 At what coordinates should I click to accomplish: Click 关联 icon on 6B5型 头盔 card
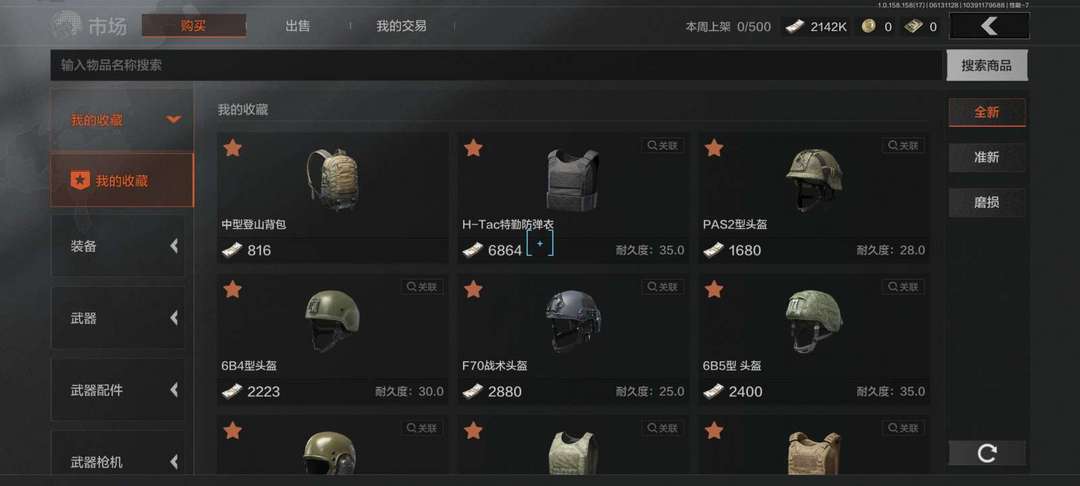pyautogui.click(x=903, y=287)
